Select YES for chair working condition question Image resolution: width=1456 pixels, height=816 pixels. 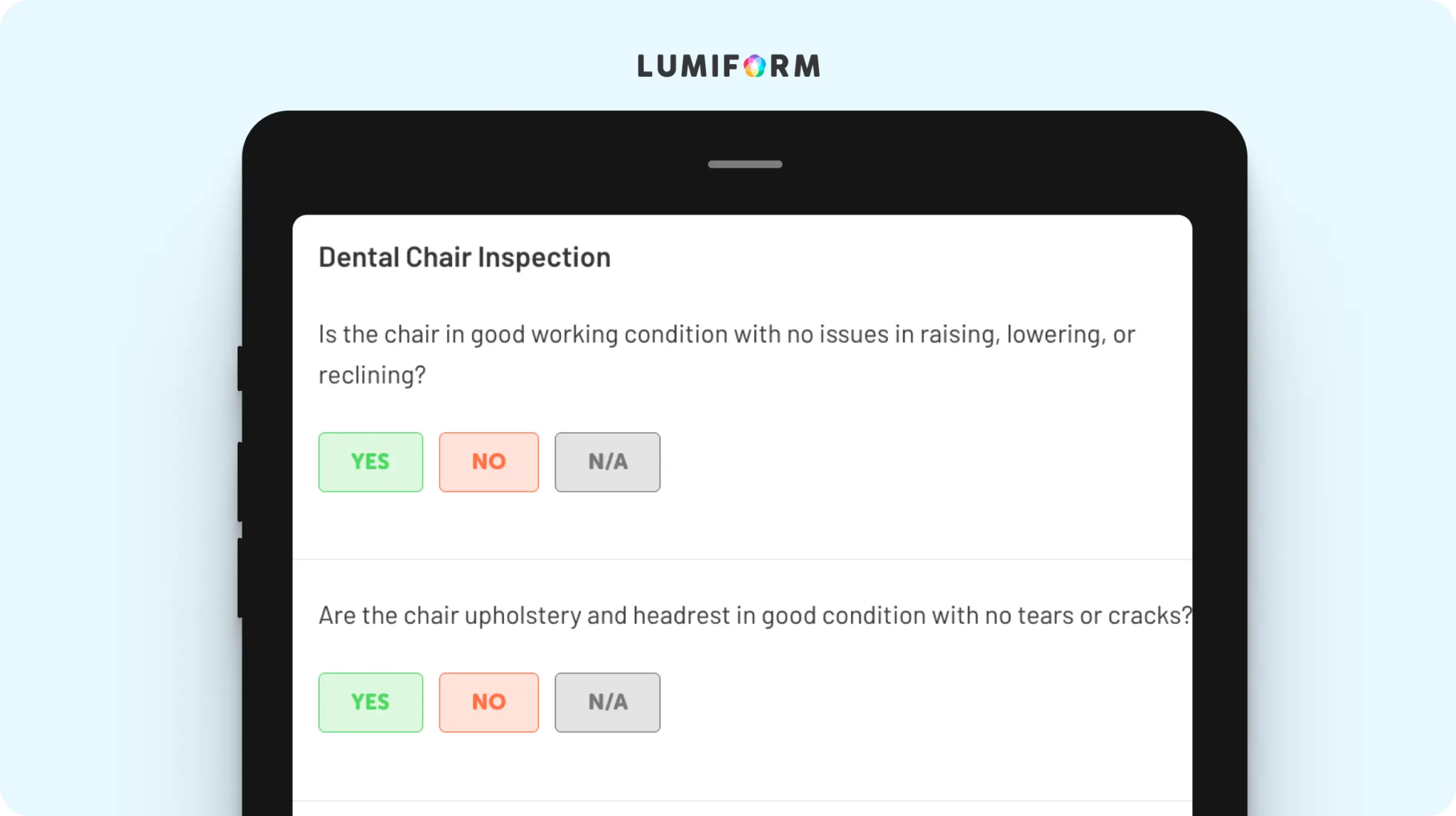click(370, 462)
